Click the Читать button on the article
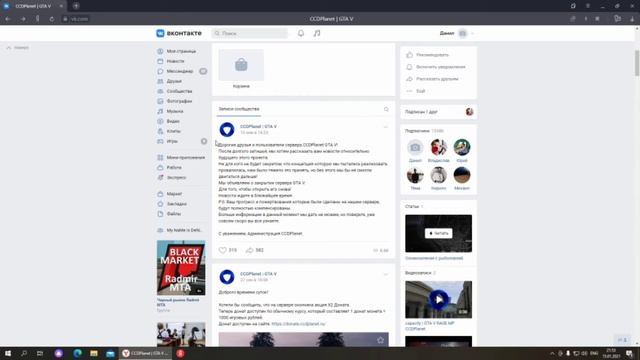 [x=438, y=233]
